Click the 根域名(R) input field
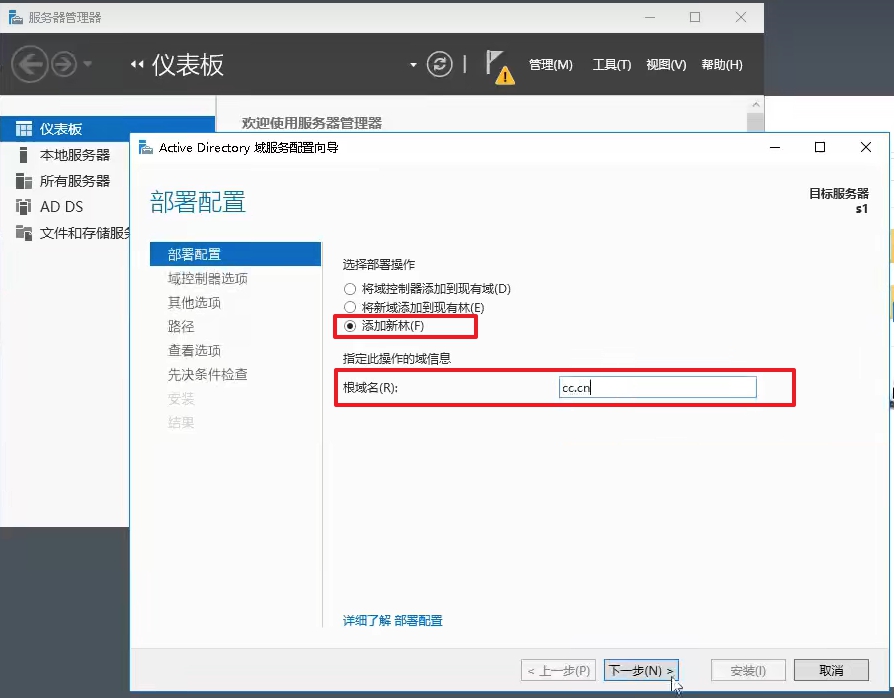Image resolution: width=894 pixels, height=698 pixels. pos(657,387)
